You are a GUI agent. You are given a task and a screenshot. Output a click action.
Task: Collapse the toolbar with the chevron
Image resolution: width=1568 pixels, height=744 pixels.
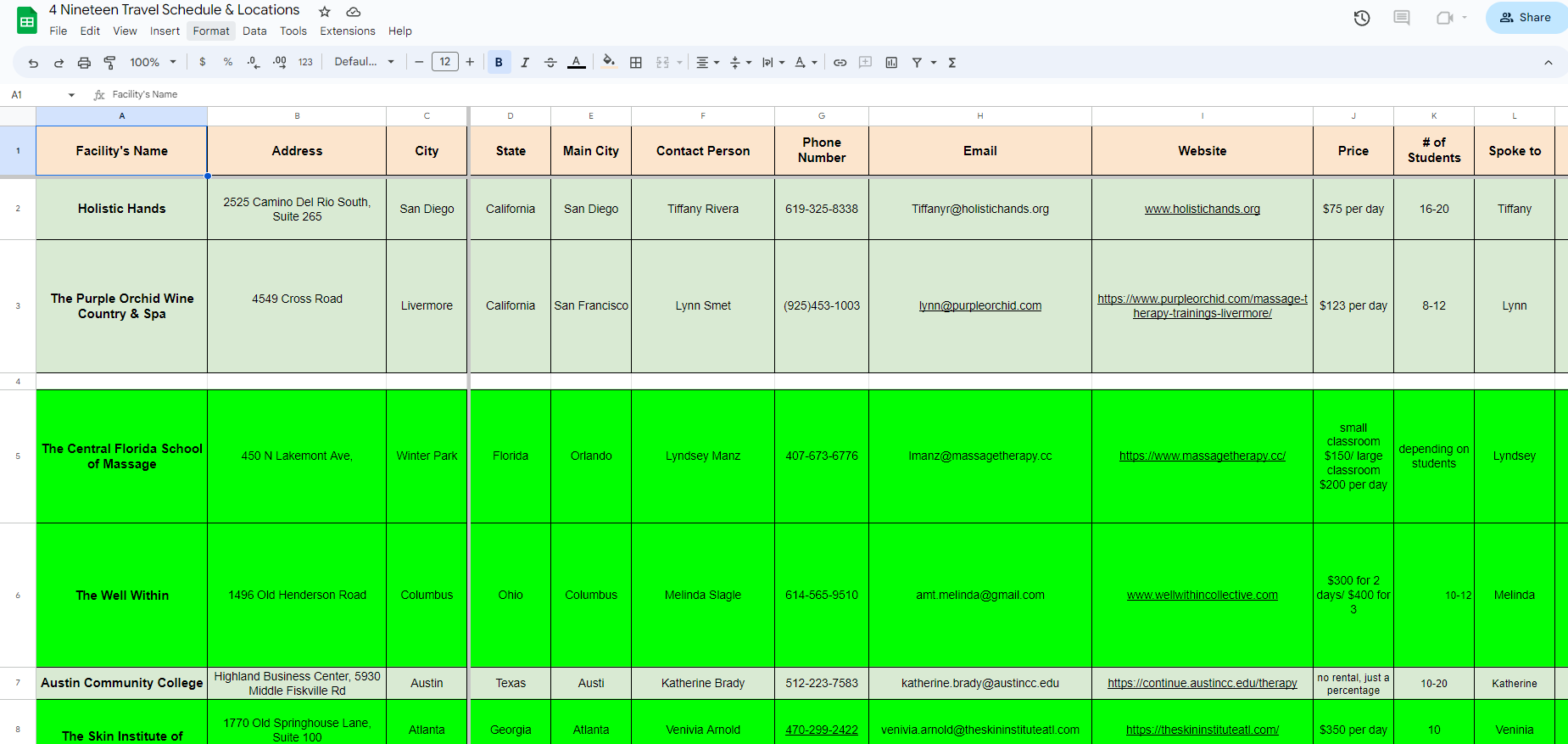1548,62
